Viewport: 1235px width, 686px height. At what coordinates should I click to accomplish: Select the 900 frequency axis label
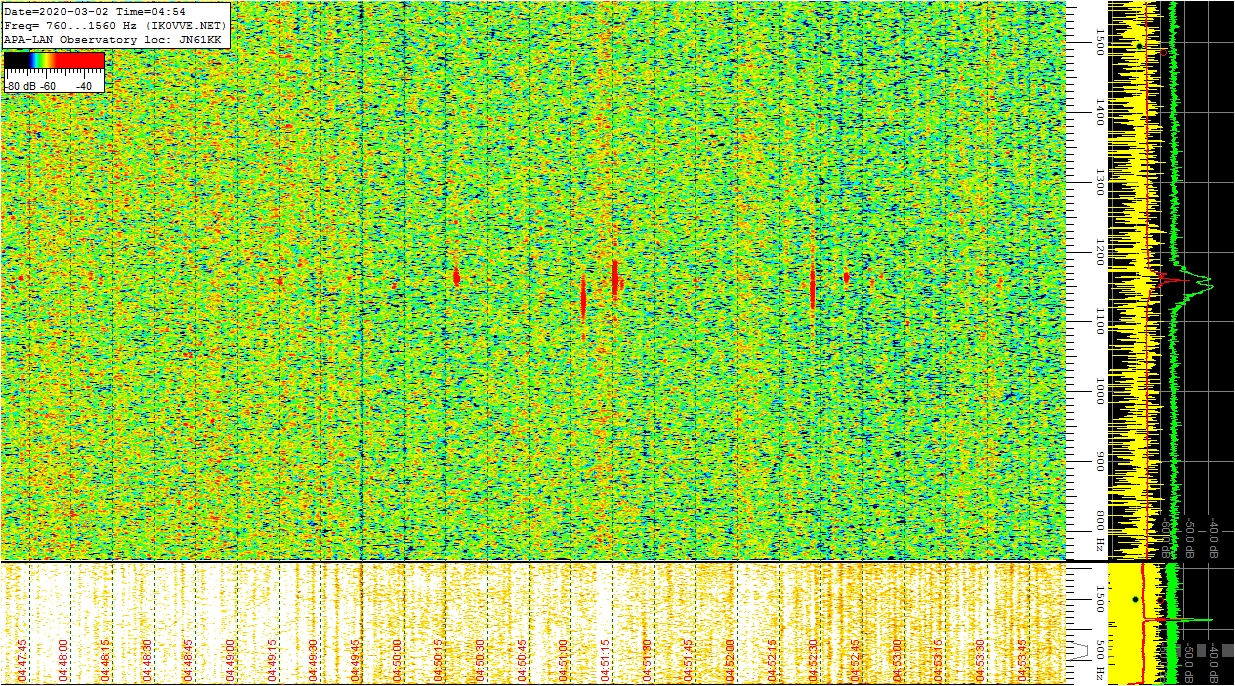click(1099, 462)
